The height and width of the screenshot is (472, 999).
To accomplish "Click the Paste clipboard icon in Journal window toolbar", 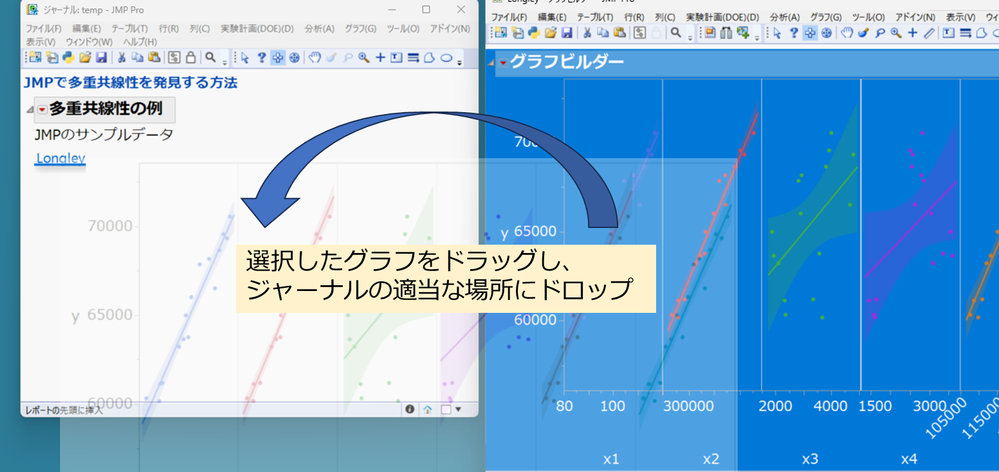I will pos(154,57).
